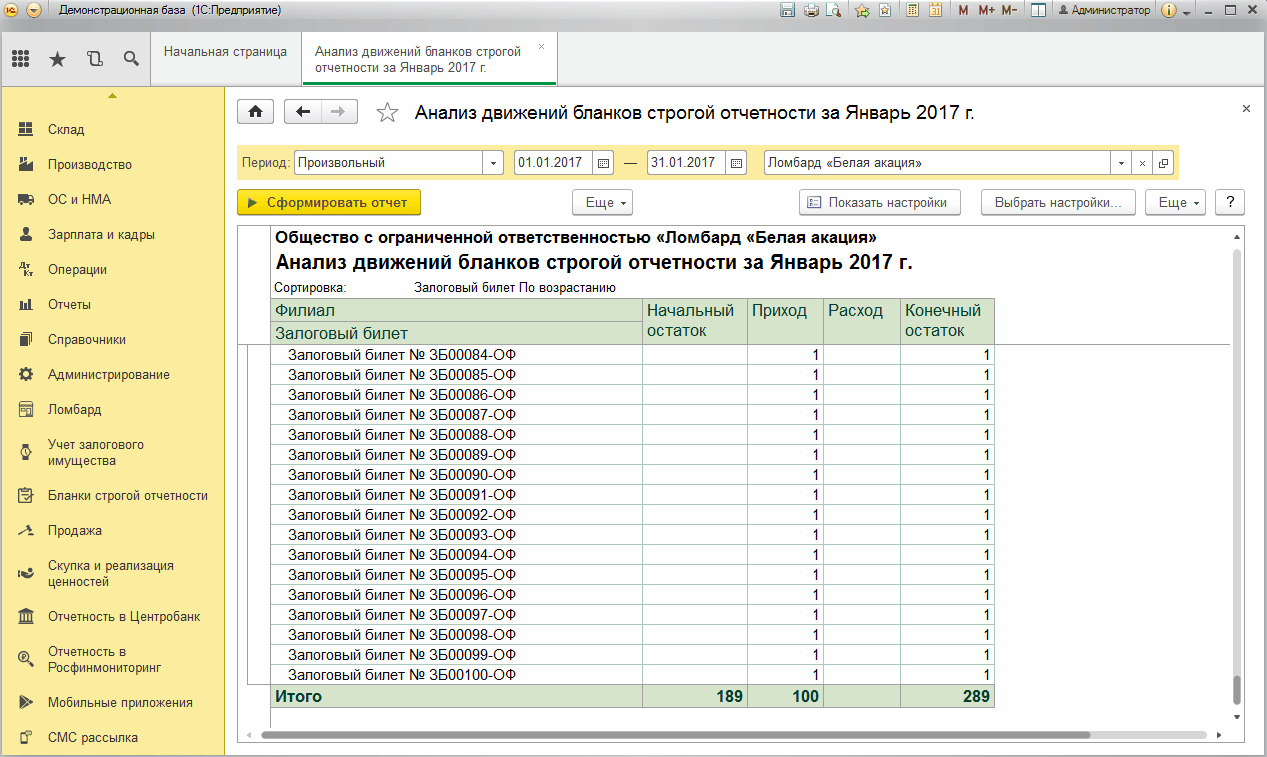Click the horizontal scrollbar of report
The image size is (1267, 757).
(675, 735)
